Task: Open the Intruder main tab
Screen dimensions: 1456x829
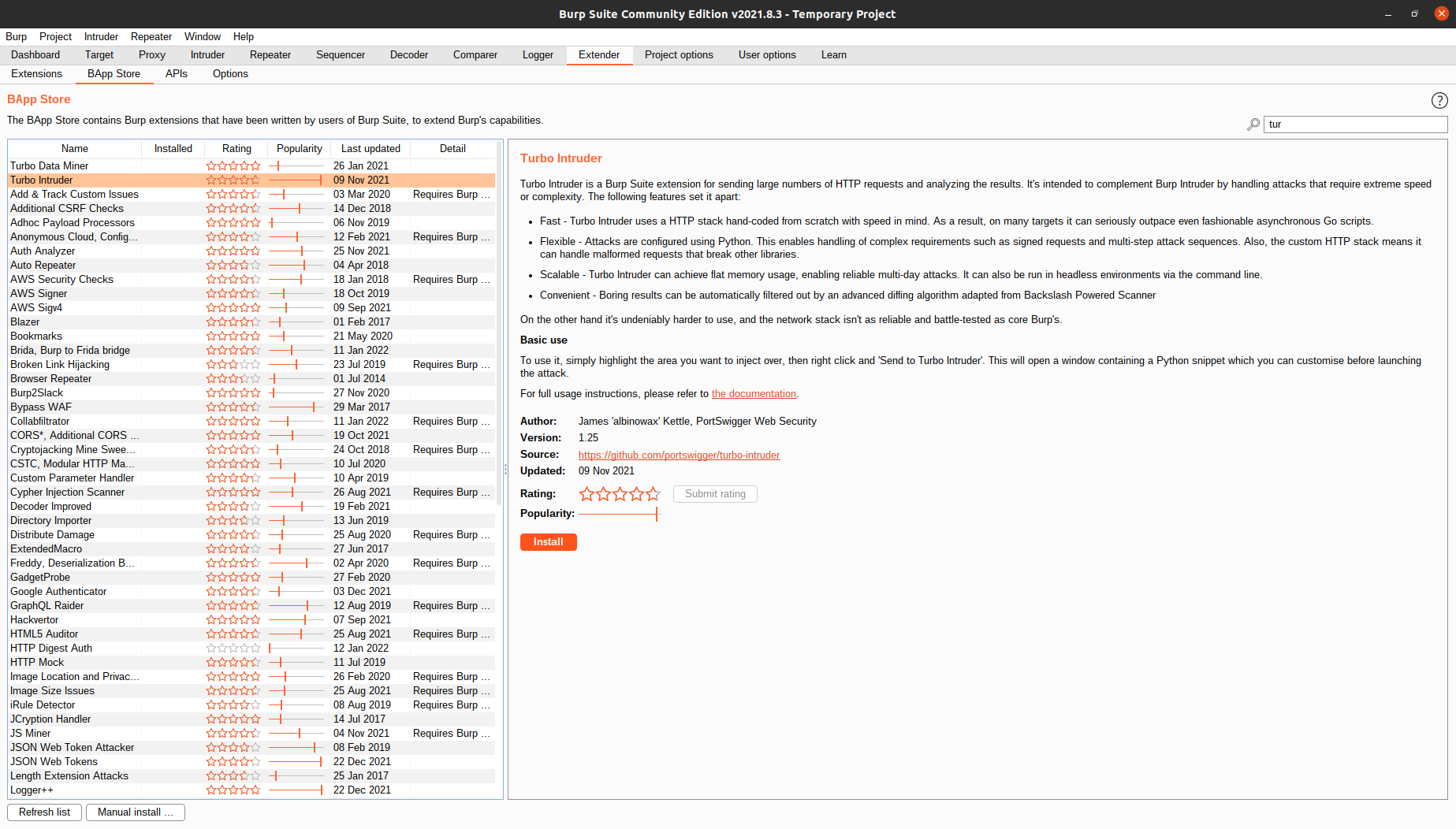Action: tap(207, 55)
